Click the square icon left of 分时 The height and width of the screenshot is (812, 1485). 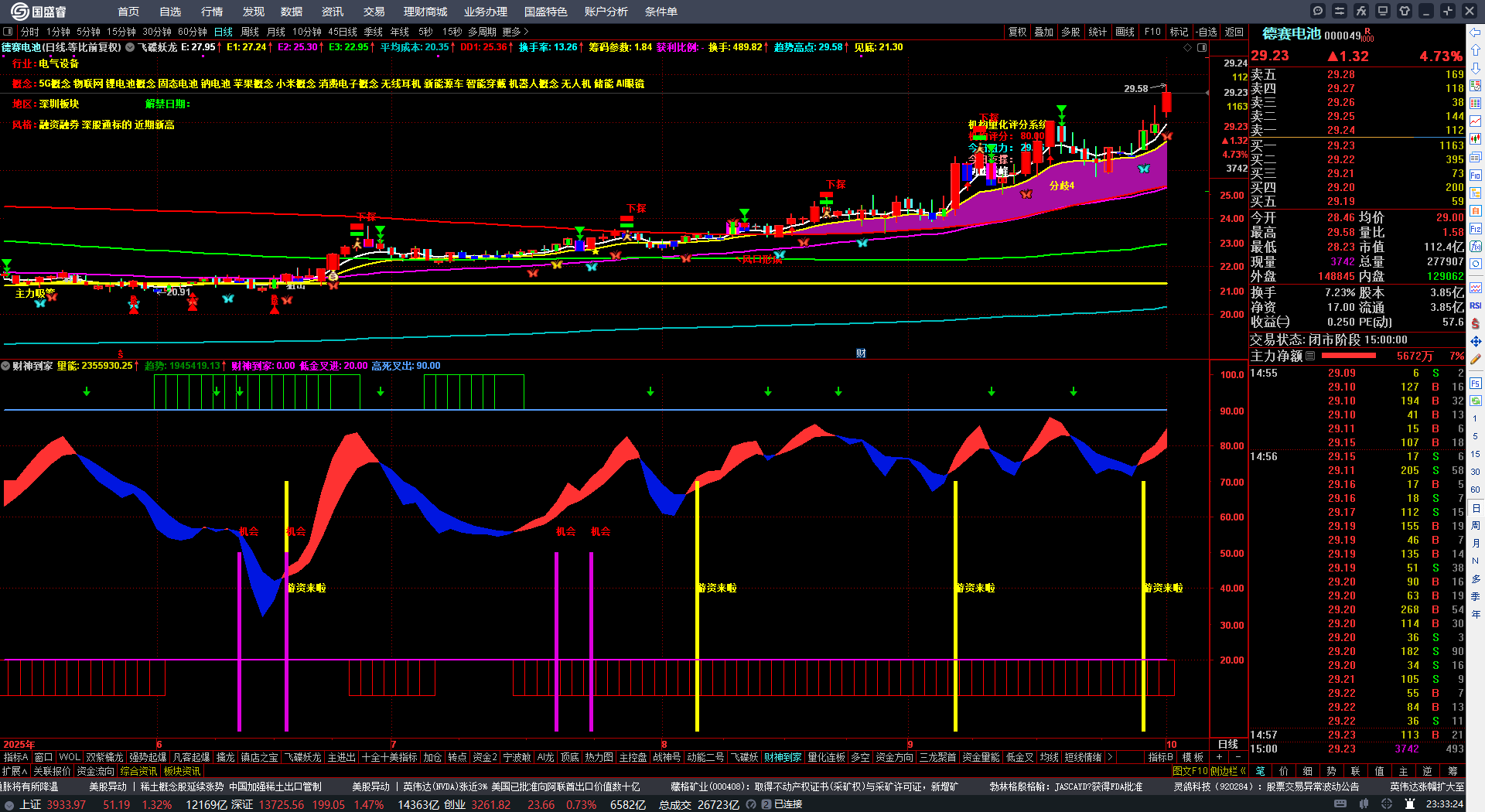coord(8,32)
